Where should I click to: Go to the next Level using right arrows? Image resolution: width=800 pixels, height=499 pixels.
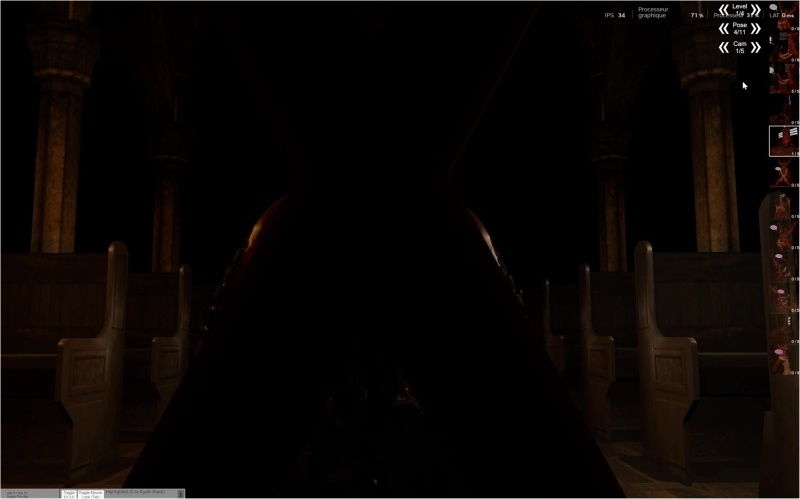tap(756, 10)
